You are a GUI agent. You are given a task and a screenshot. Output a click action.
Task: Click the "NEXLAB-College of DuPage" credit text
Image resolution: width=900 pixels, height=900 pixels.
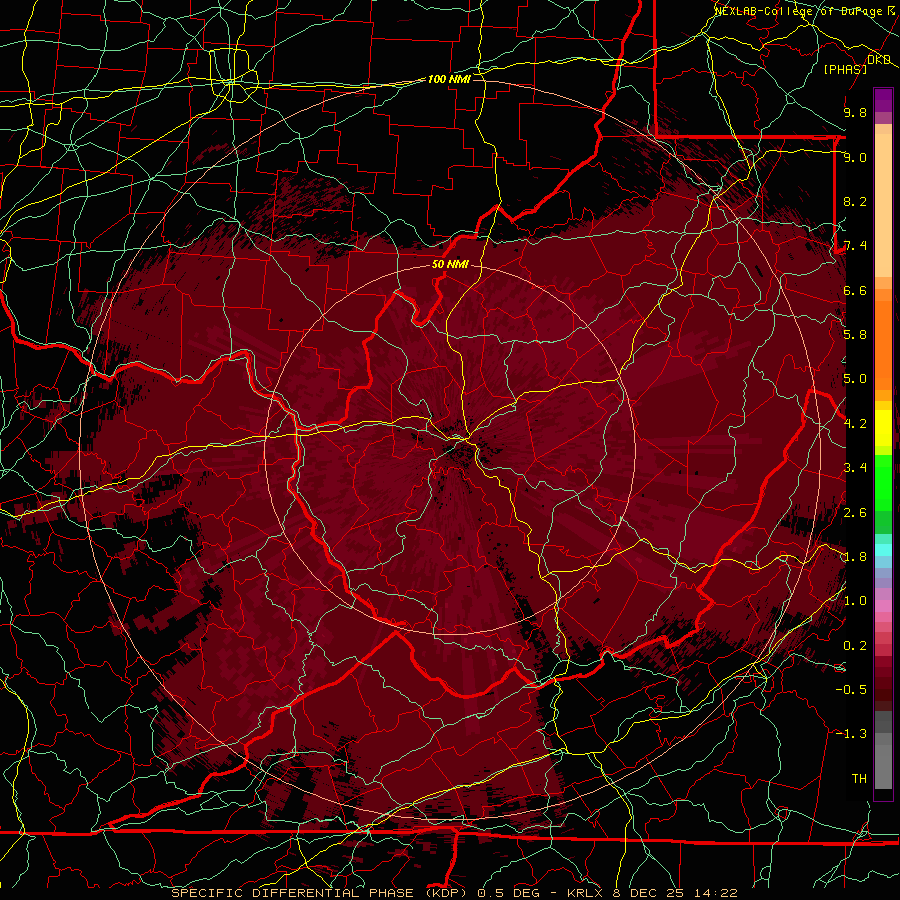[x=799, y=11]
